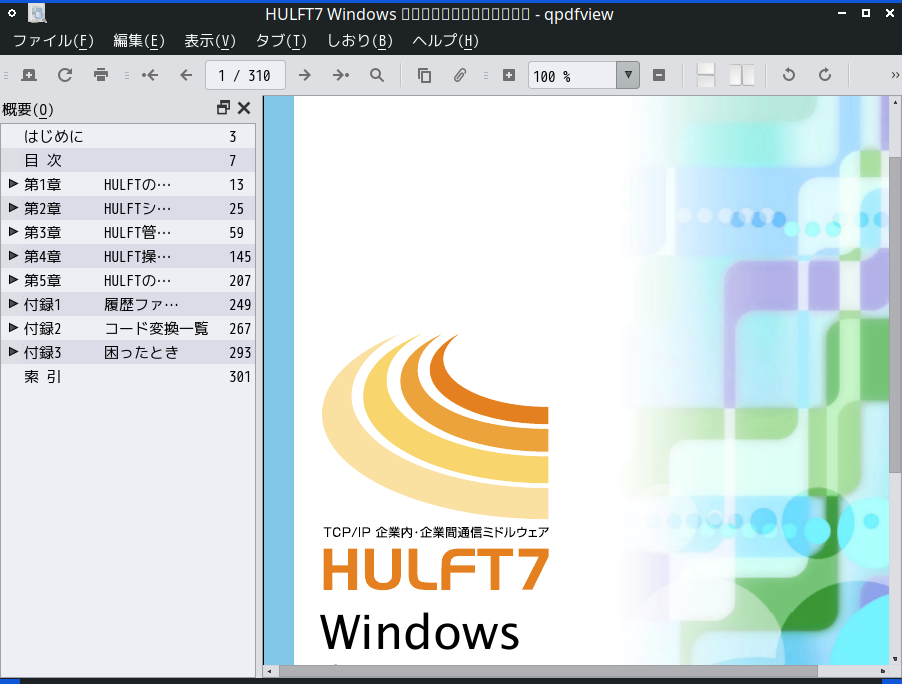Image resolution: width=902 pixels, height=684 pixels.
Task: Float the 概要 outline panel
Action: pos(223,108)
